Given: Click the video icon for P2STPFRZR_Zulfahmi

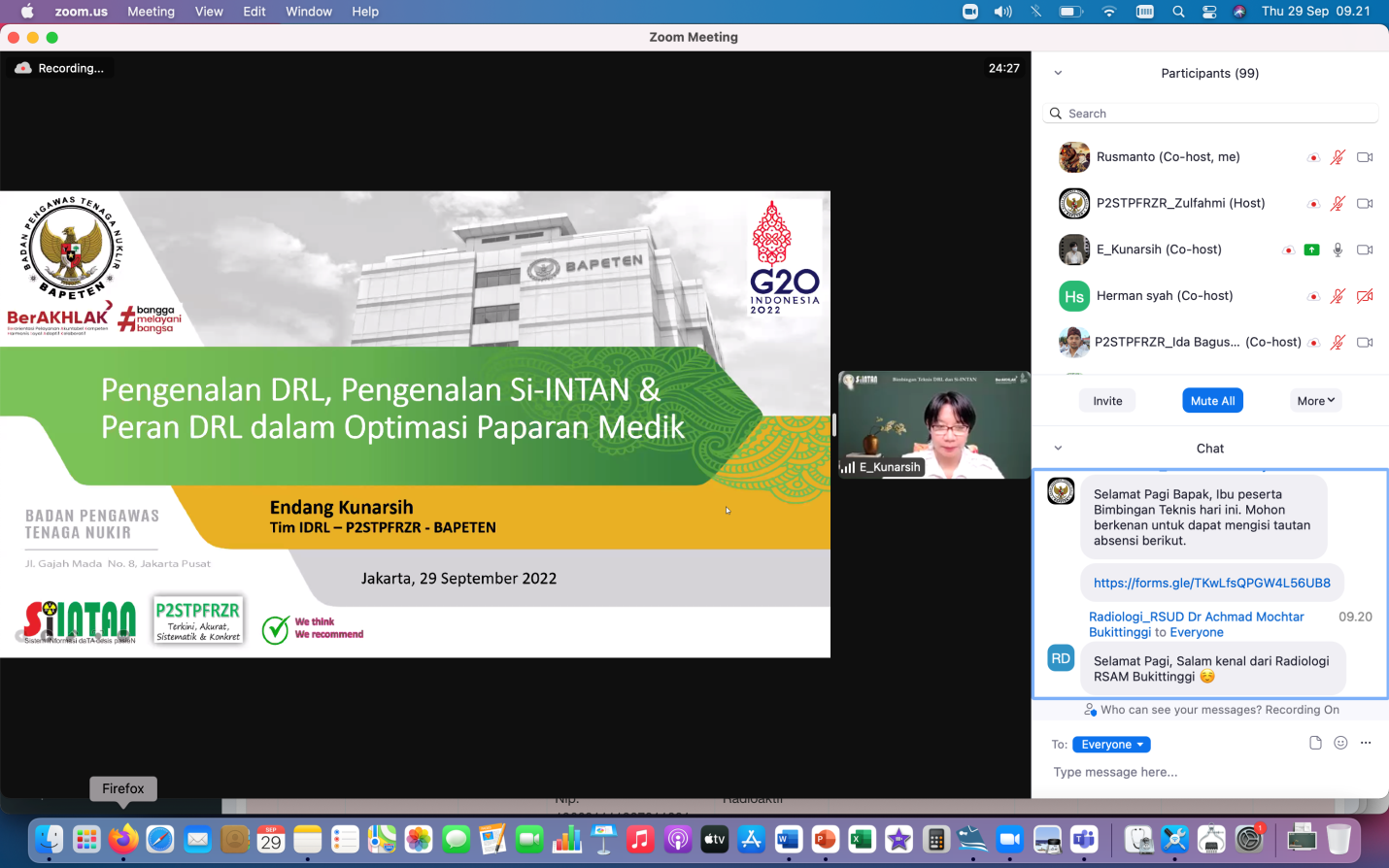Looking at the screenshot, I should [1365, 204].
